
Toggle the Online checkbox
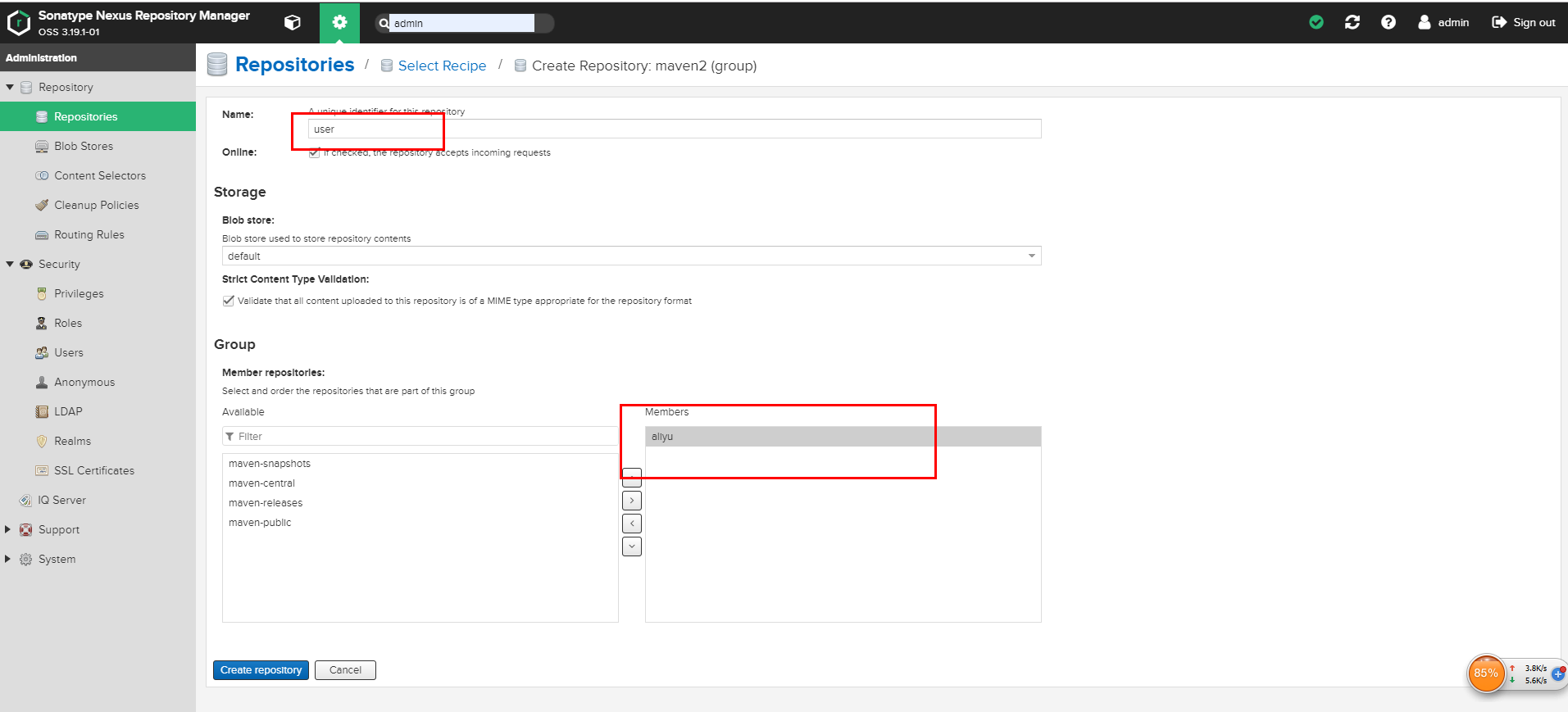click(x=314, y=153)
